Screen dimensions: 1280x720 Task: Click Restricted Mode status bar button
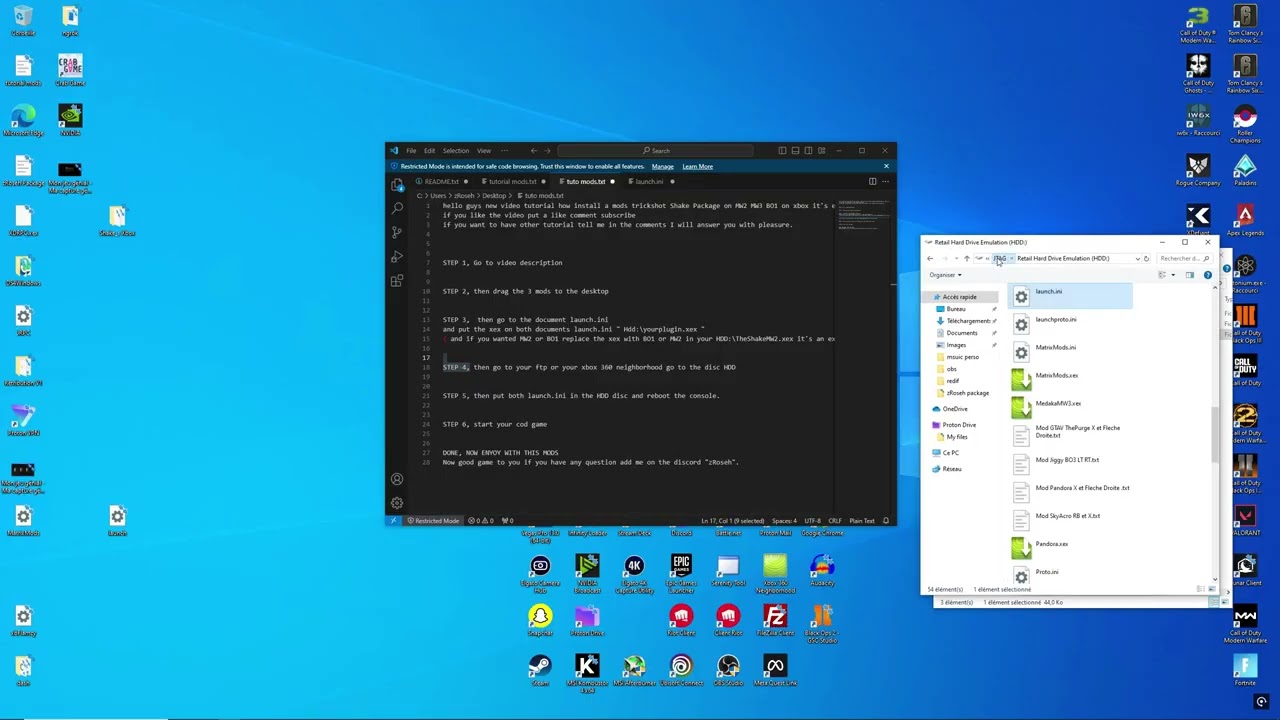pos(432,521)
